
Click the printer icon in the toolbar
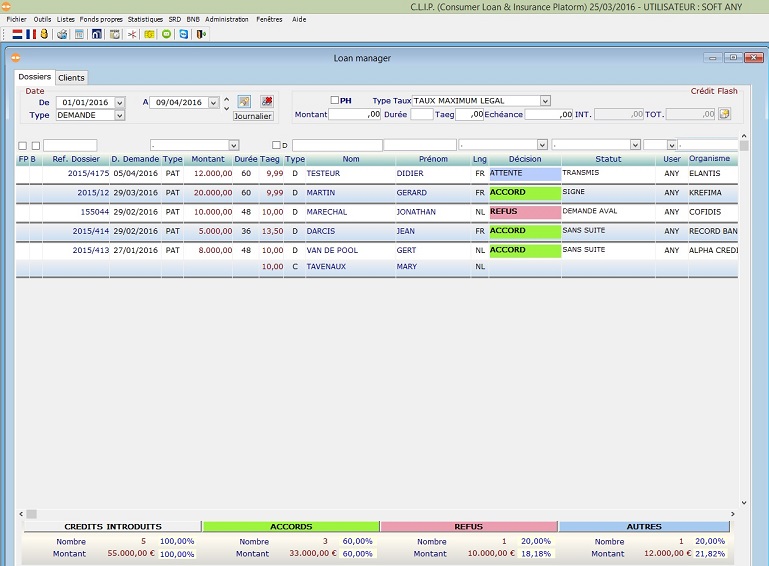[62, 34]
